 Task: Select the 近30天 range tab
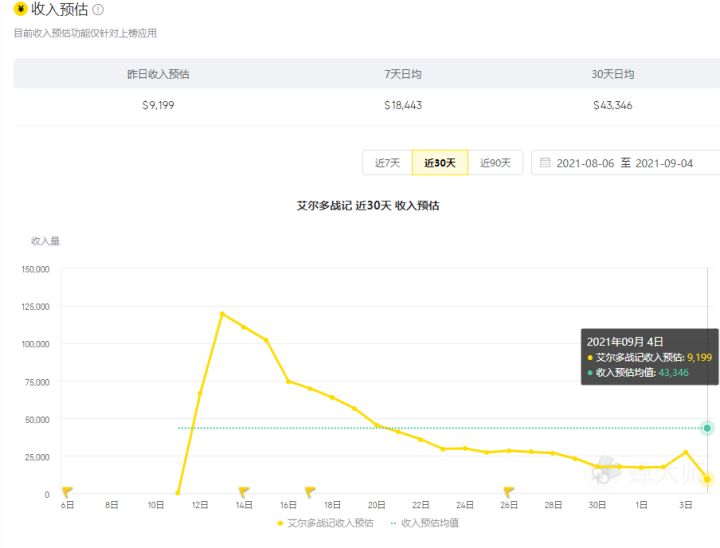440,163
